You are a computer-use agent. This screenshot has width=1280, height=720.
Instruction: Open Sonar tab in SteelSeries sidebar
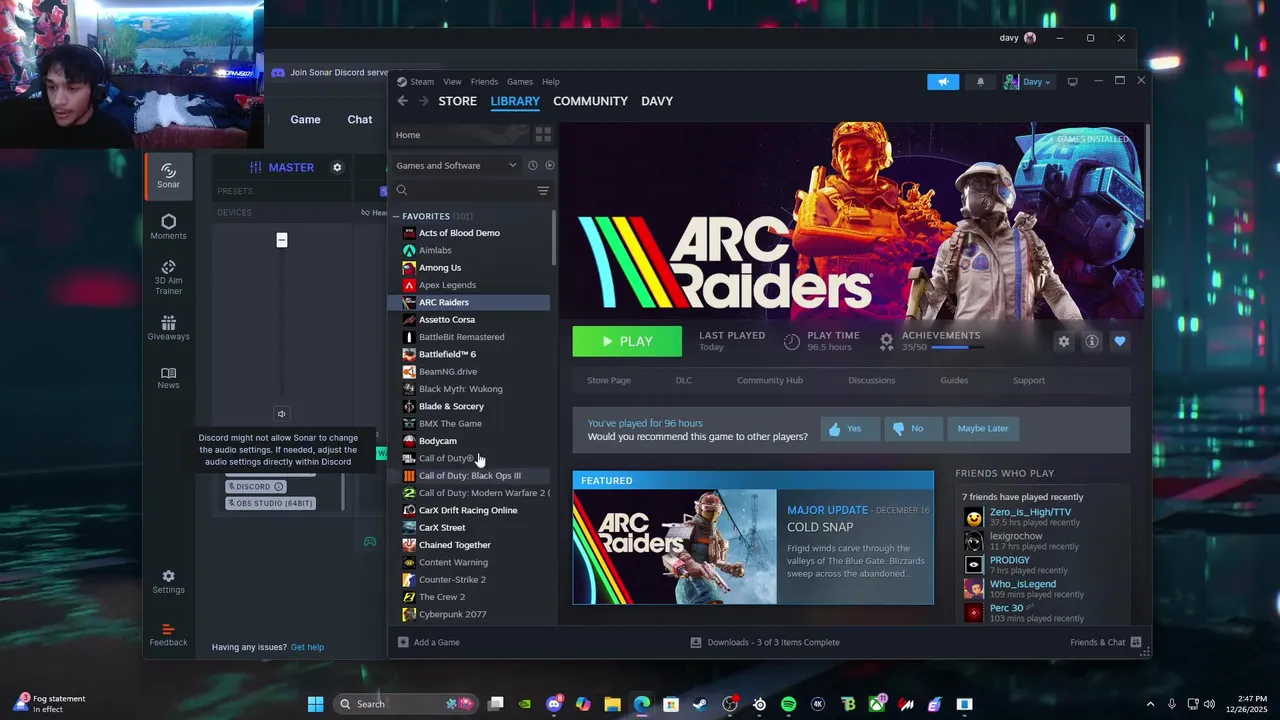coord(168,175)
